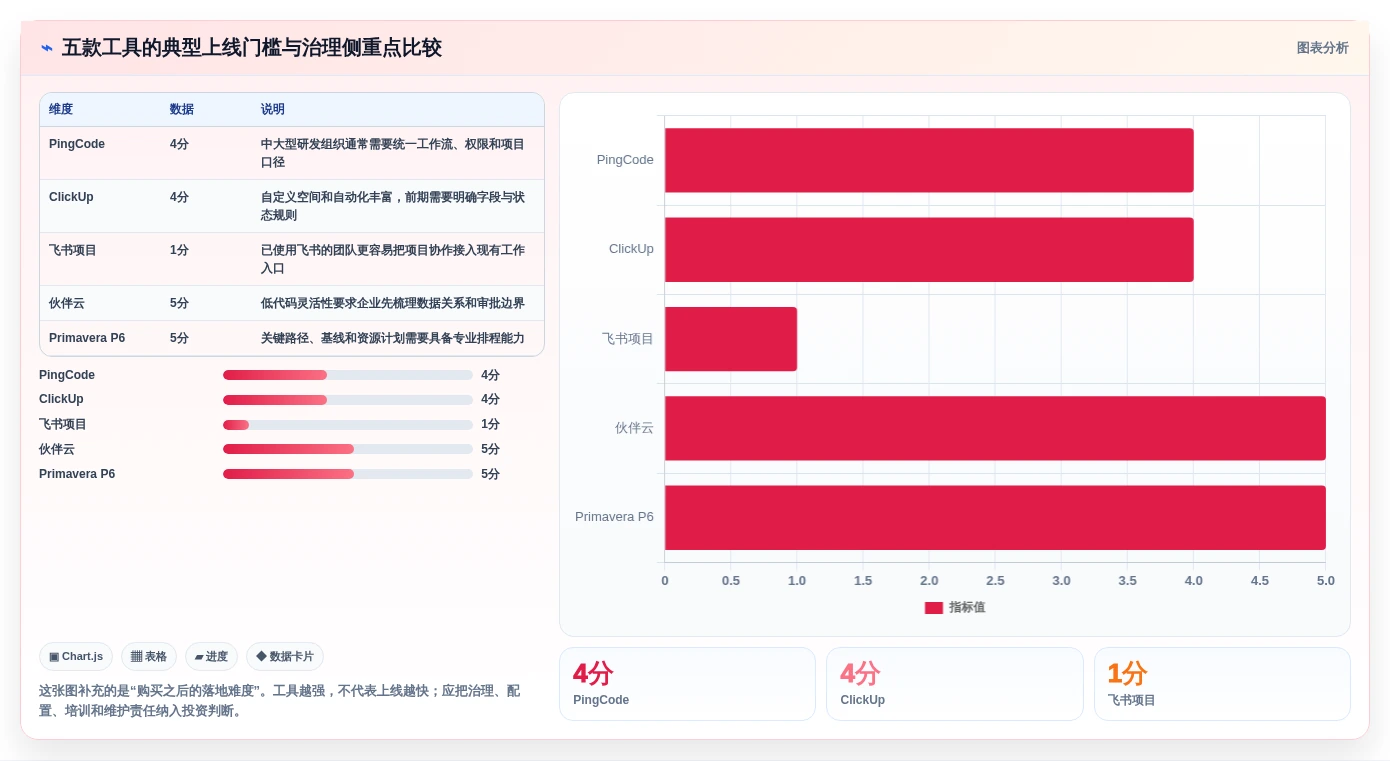1390x761 pixels.
Task: Click the 飞书项目 bar in the chart
Action: (731, 339)
